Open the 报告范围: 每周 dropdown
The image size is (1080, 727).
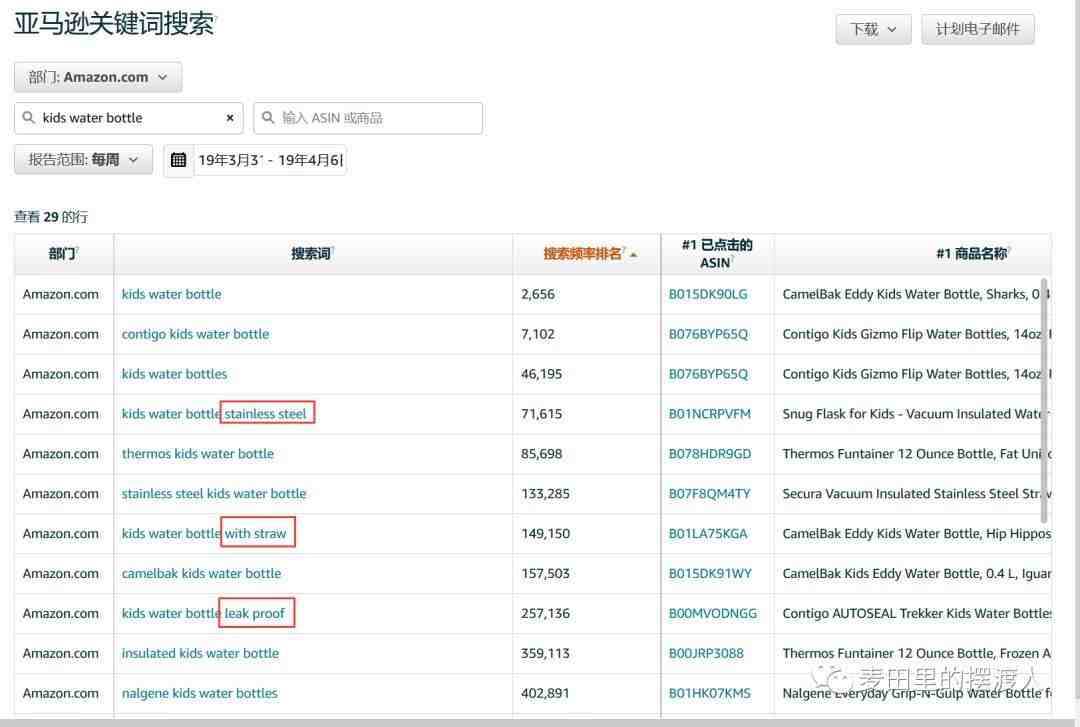(x=83, y=160)
